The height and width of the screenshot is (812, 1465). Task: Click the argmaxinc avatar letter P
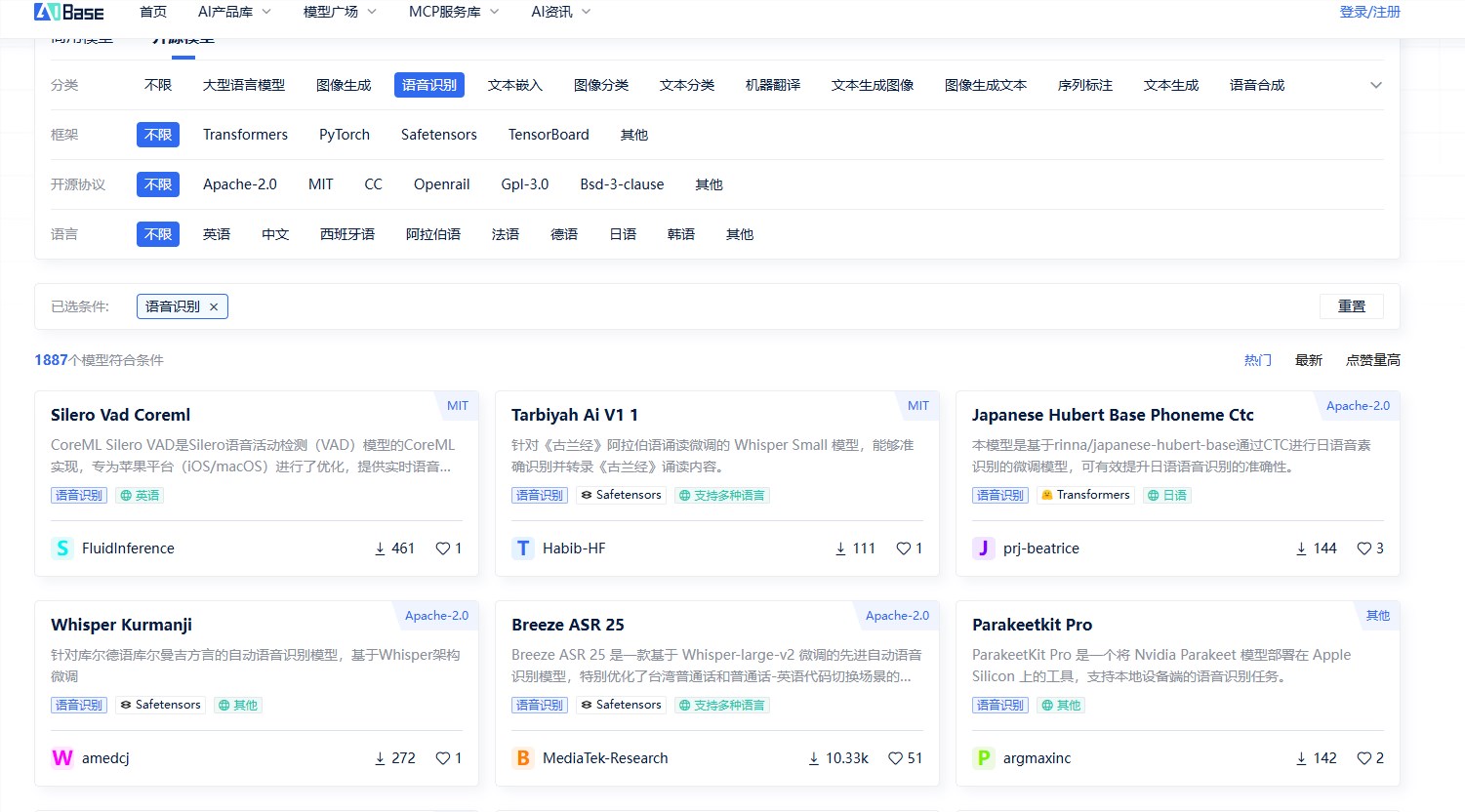[984, 758]
